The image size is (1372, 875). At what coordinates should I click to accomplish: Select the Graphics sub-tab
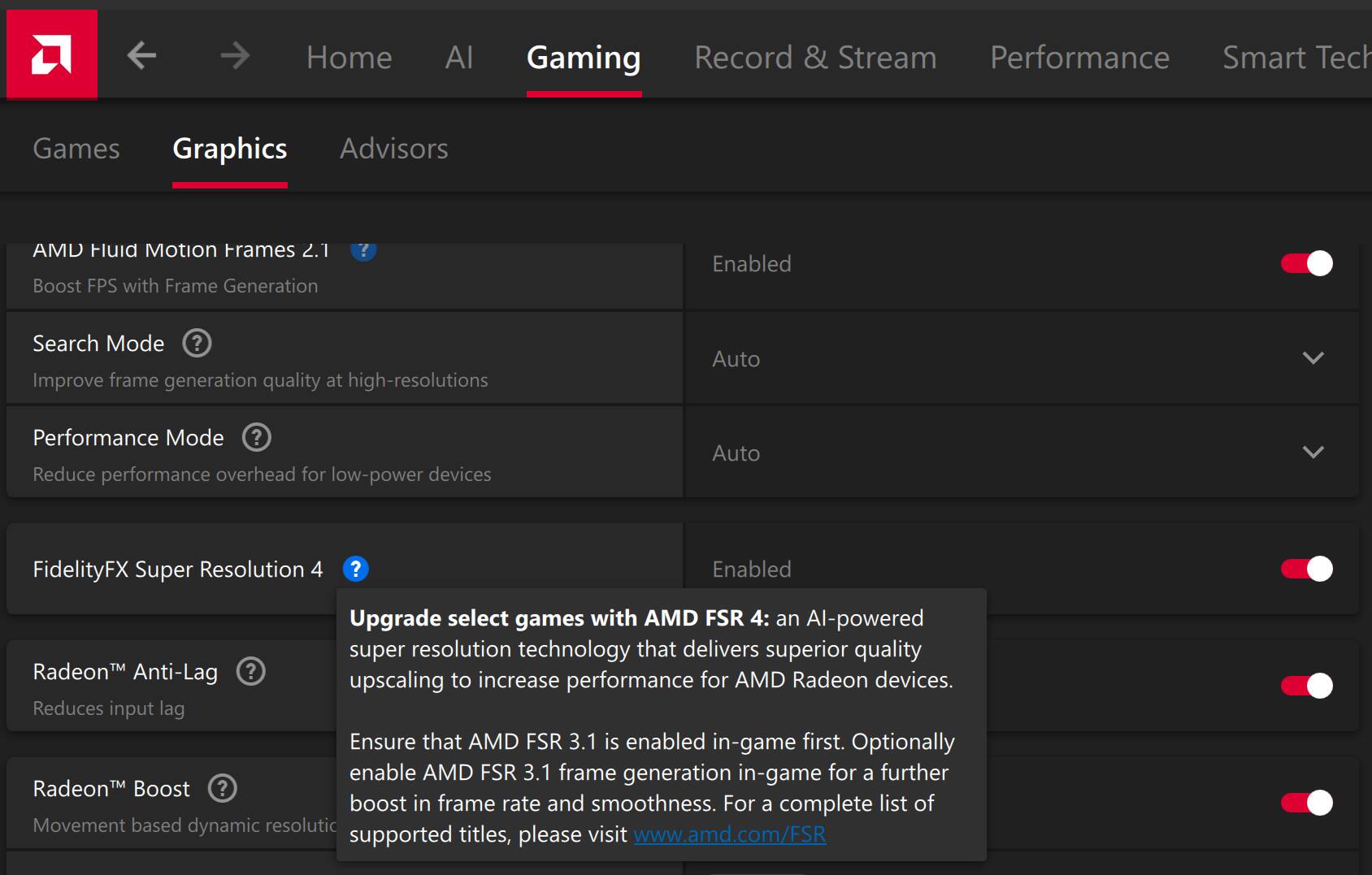(x=230, y=149)
